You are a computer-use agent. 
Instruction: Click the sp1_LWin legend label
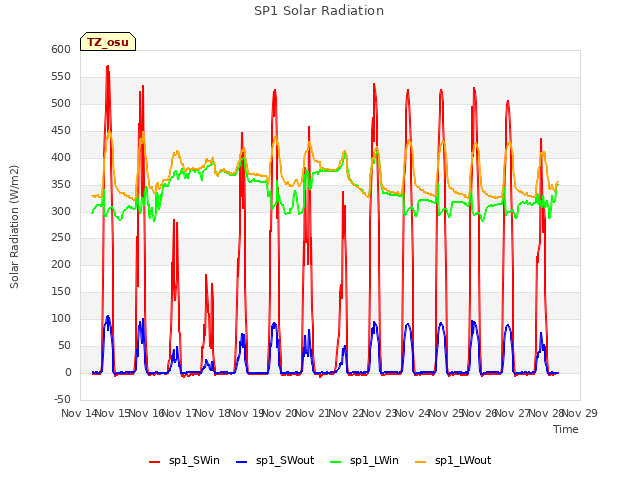[374, 460]
